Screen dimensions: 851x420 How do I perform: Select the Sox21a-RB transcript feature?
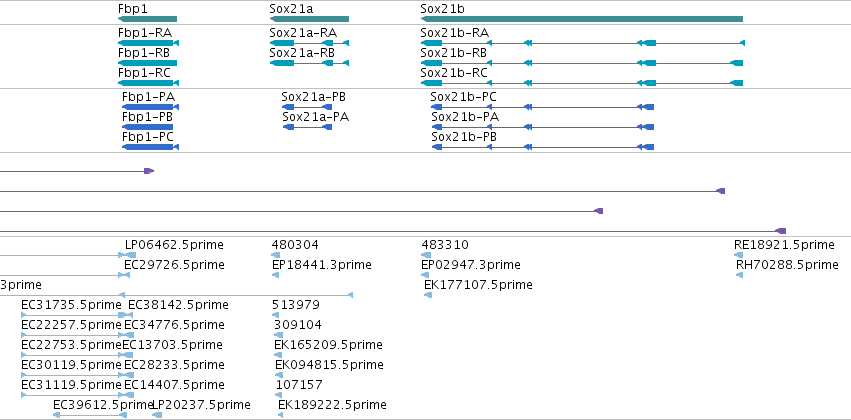[x=309, y=63]
